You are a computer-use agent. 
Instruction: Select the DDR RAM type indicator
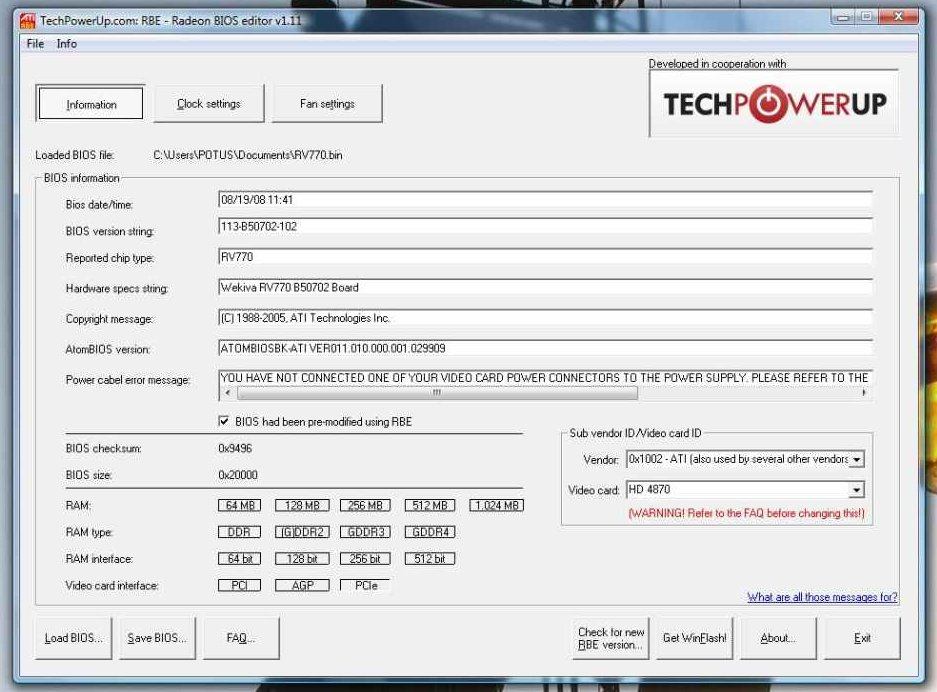pyautogui.click(x=240, y=532)
